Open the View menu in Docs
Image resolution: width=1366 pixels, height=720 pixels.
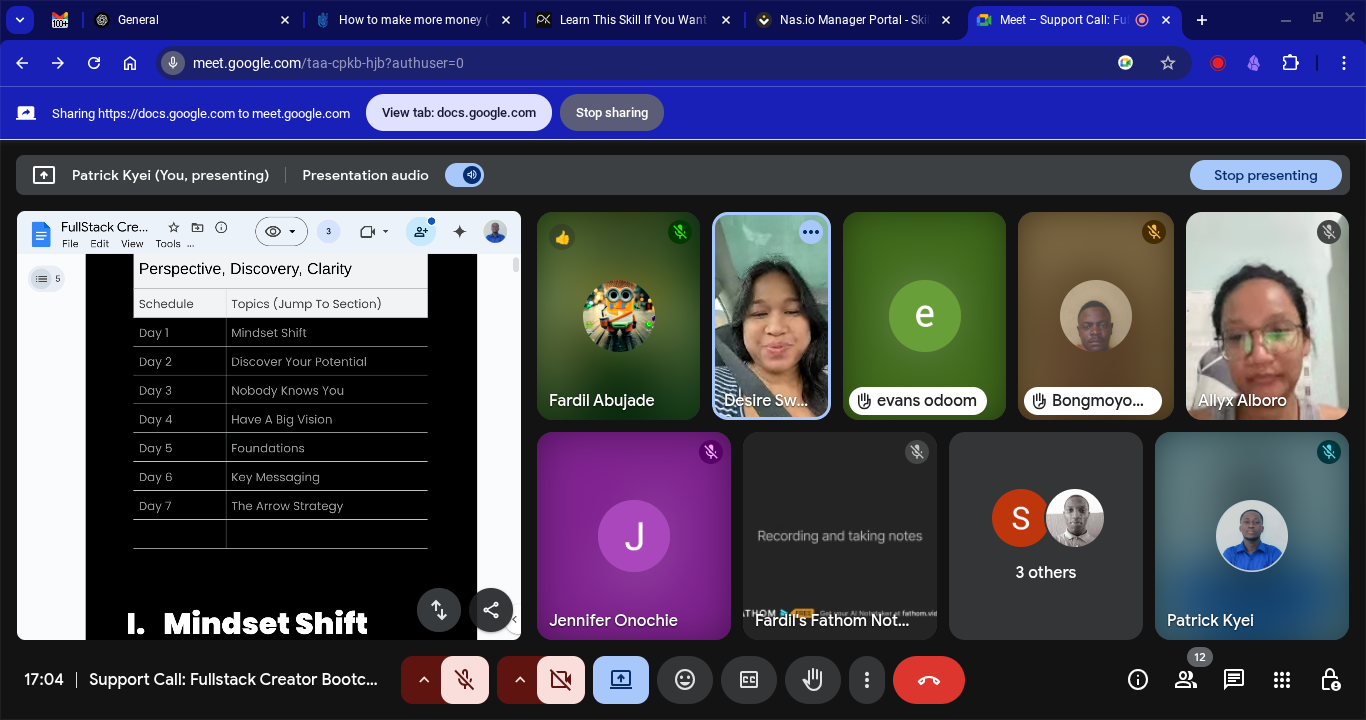[132, 244]
